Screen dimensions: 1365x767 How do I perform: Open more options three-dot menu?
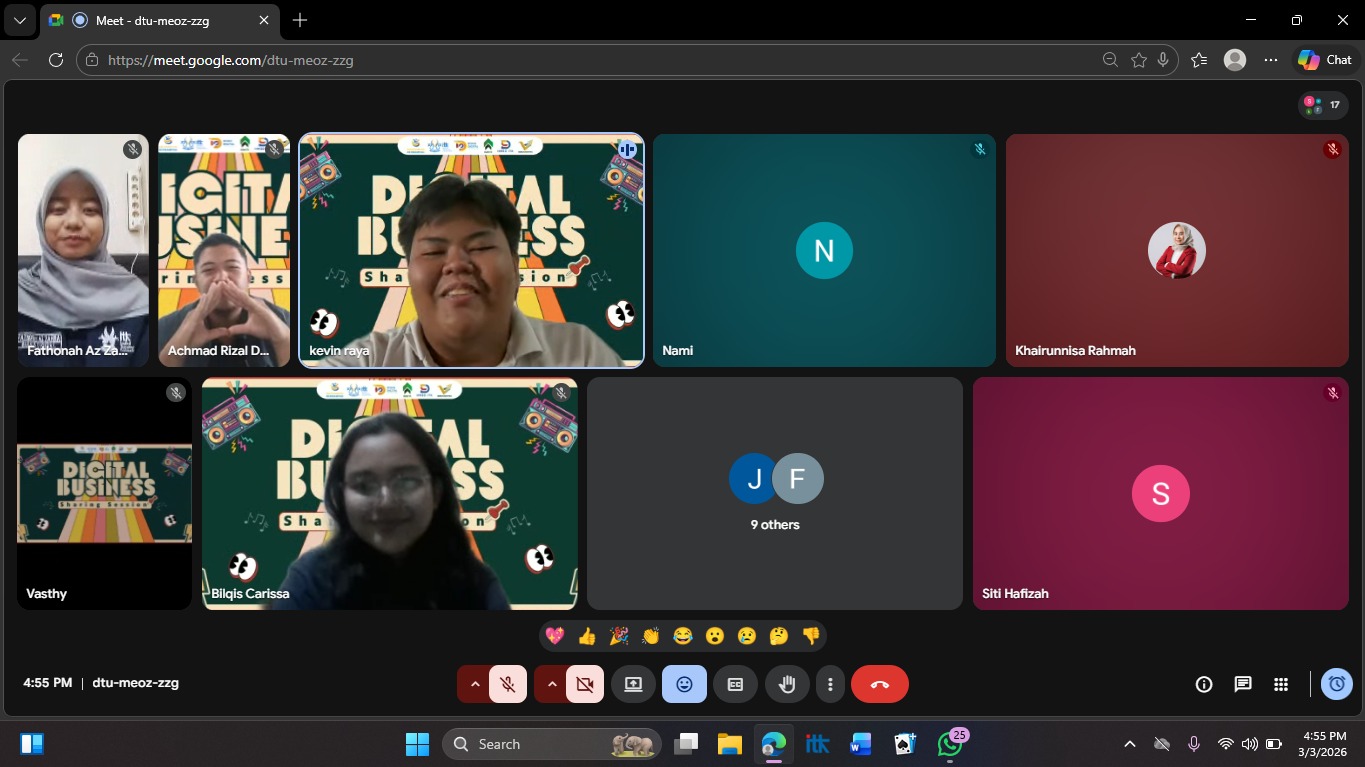[830, 684]
